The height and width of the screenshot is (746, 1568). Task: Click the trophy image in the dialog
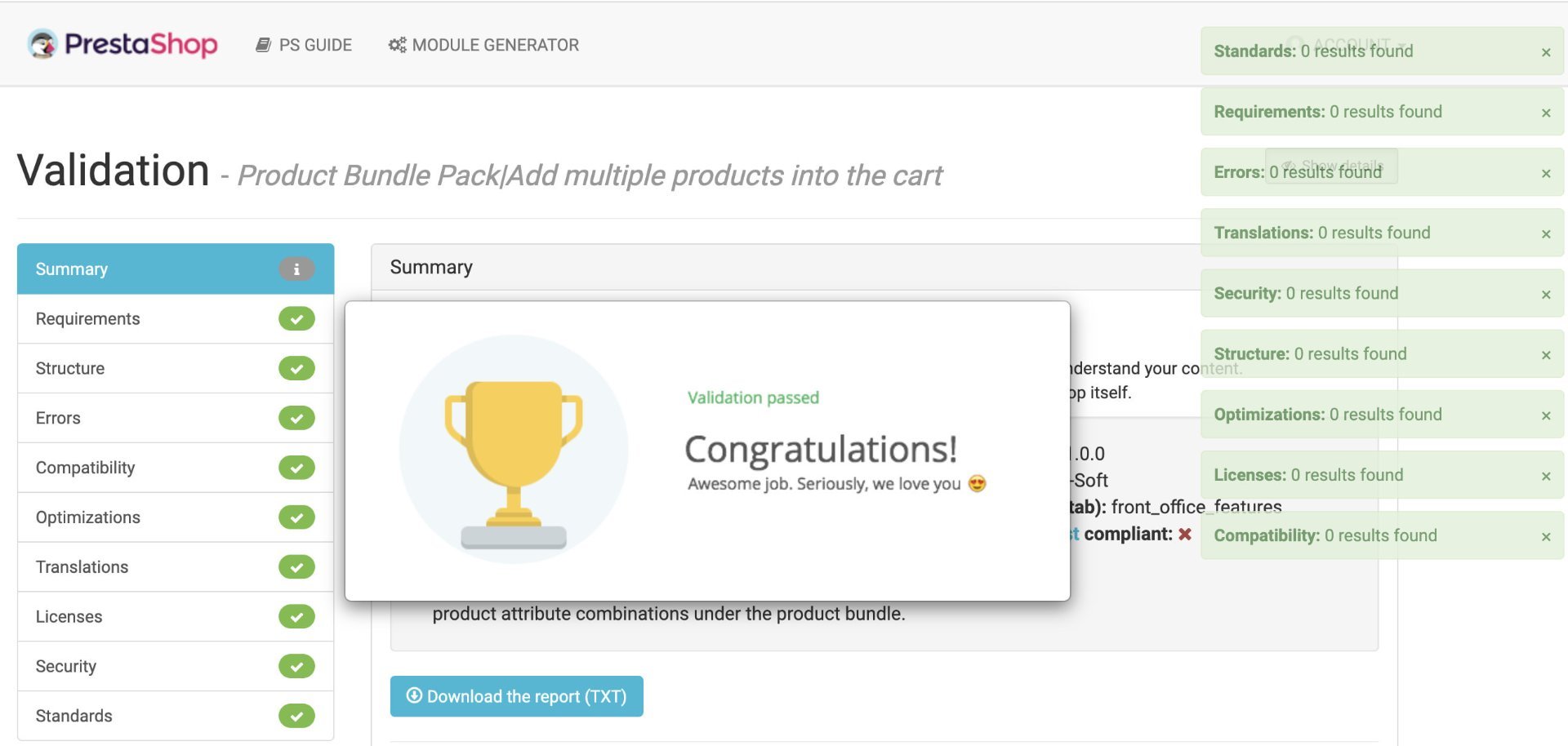pyautogui.click(x=514, y=449)
